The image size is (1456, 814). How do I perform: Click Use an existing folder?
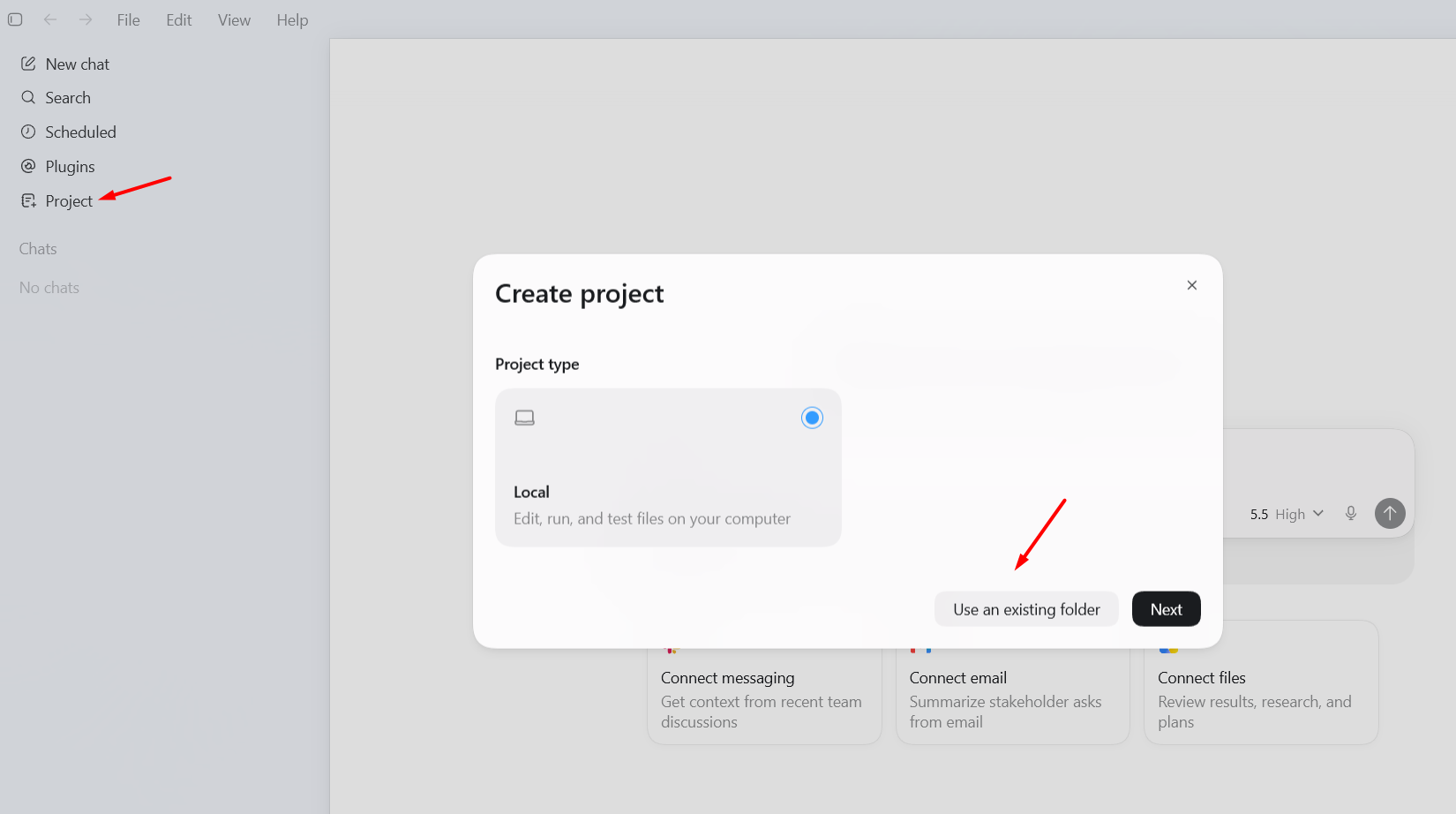point(1026,609)
